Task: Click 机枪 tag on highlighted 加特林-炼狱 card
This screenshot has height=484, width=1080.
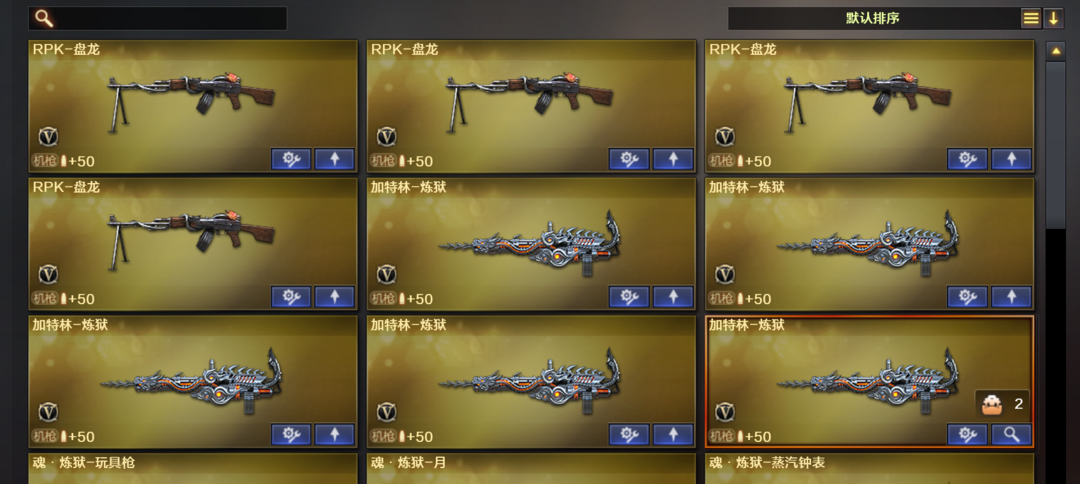Action: [x=721, y=436]
